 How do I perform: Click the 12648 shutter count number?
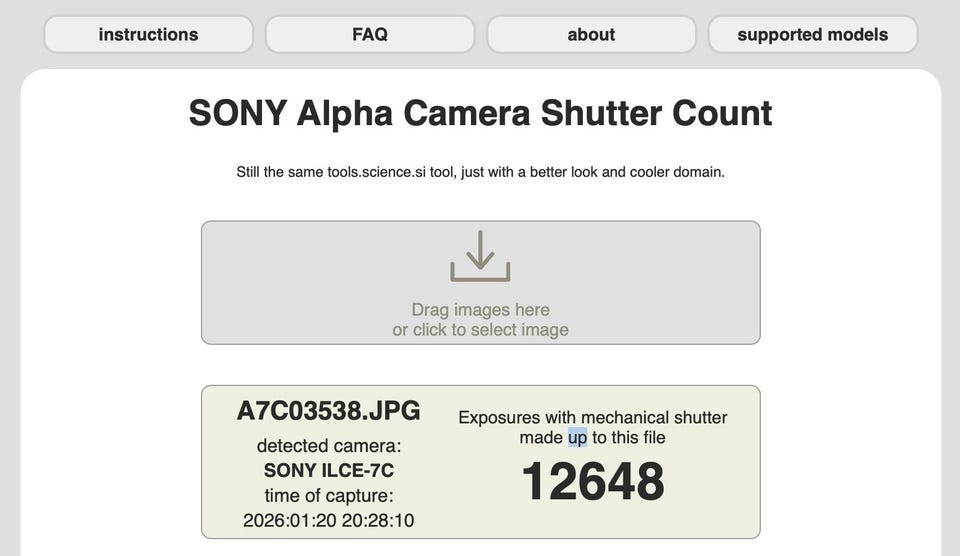tap(593, 482)
